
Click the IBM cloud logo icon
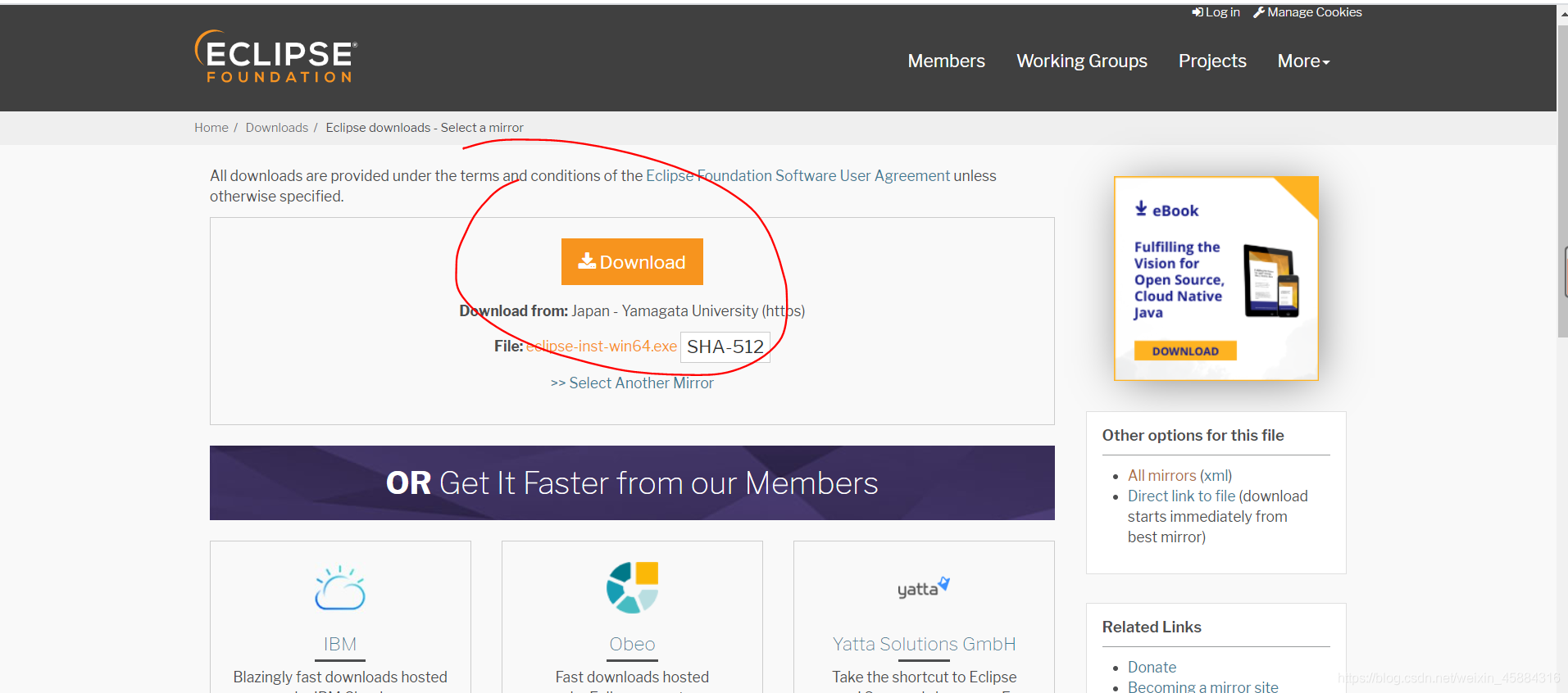pos(340,588)
